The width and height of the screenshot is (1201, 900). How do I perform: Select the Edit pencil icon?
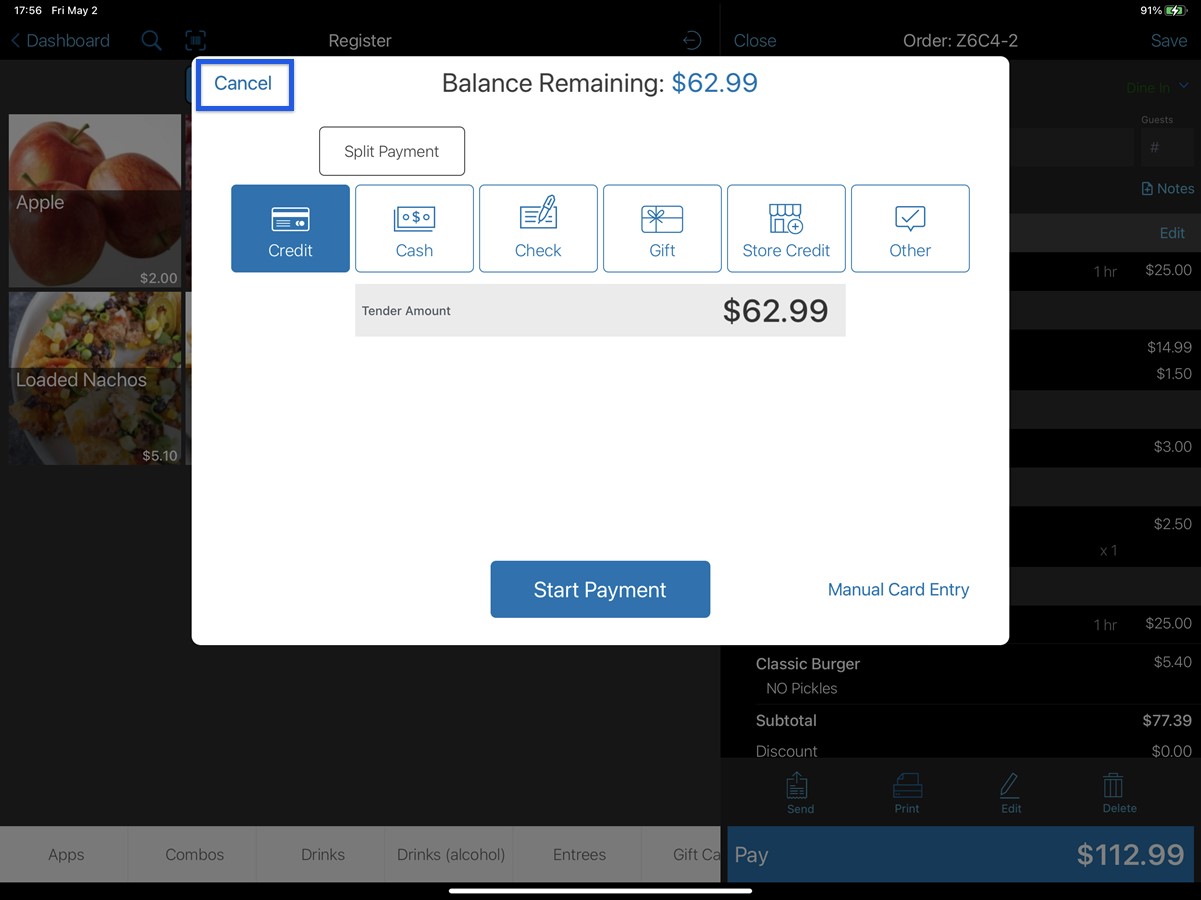click(1009, 788)
